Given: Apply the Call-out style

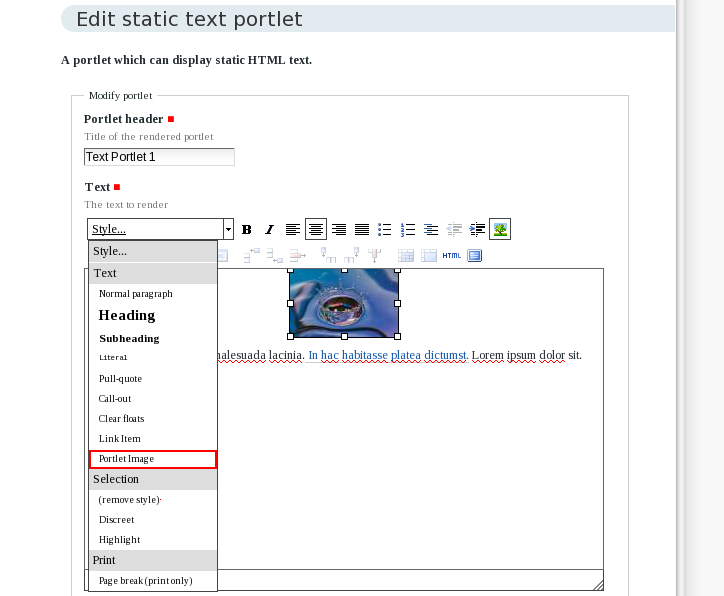Looking at the screenshot, I should (153, 398).
